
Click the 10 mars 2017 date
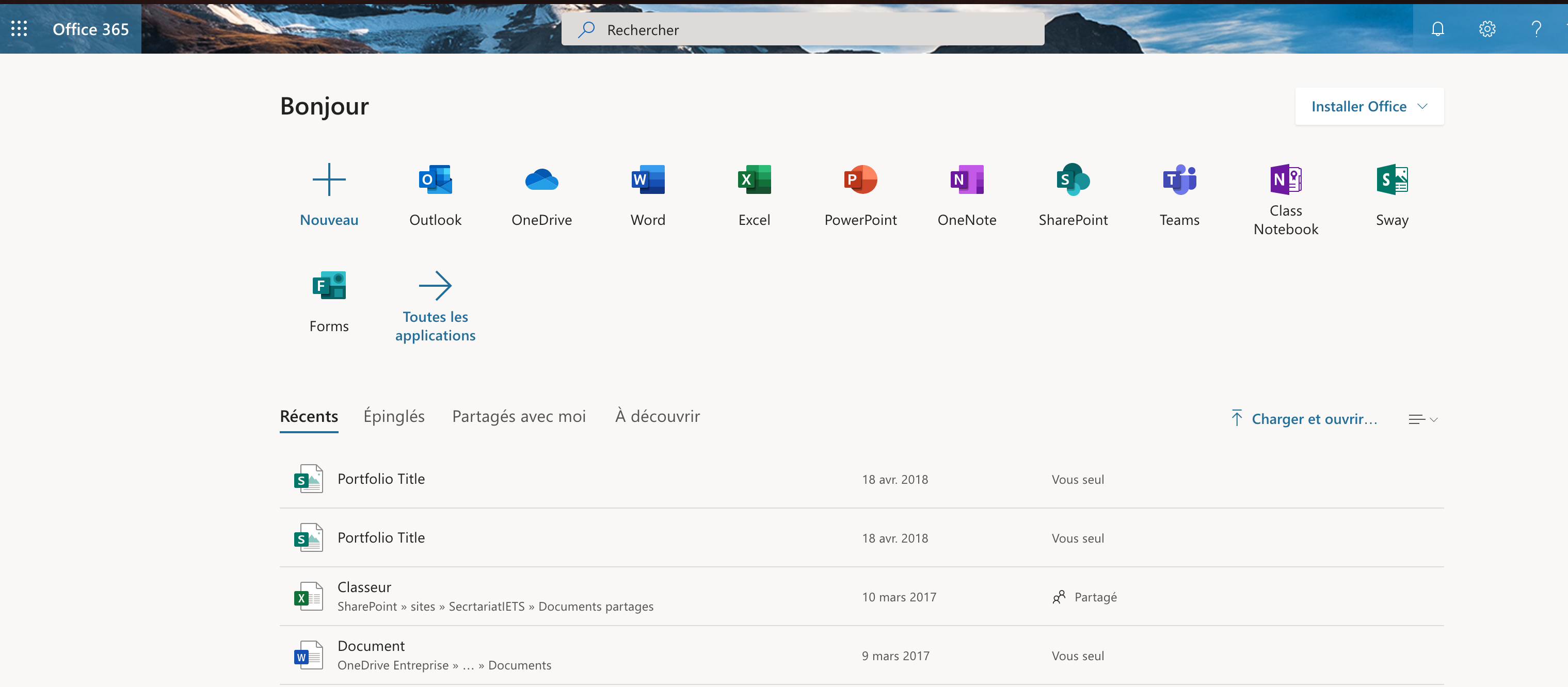pyautogui.click(x=899, y=597)
